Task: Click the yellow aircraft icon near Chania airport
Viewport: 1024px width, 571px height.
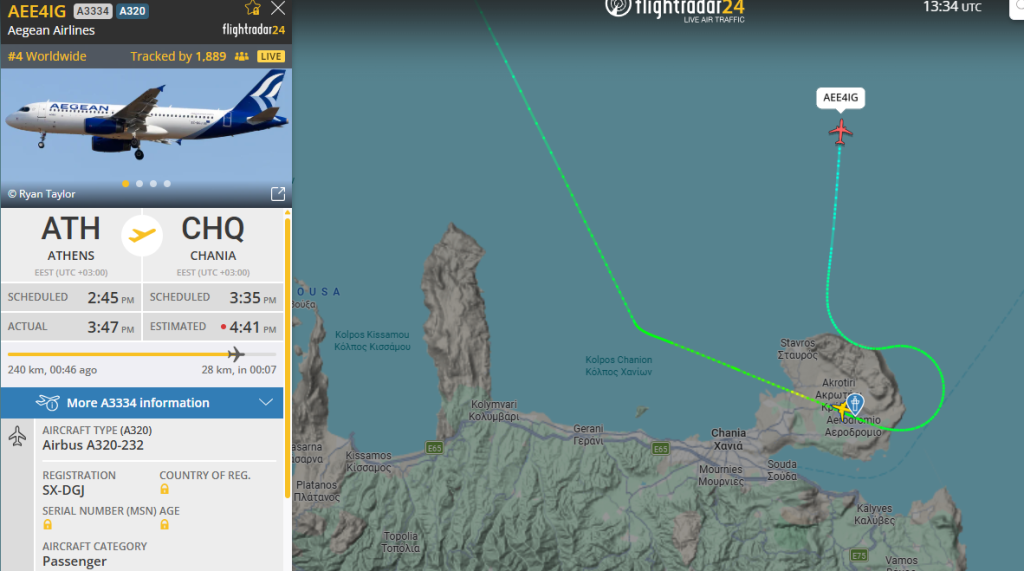Action: click(842, 410)
